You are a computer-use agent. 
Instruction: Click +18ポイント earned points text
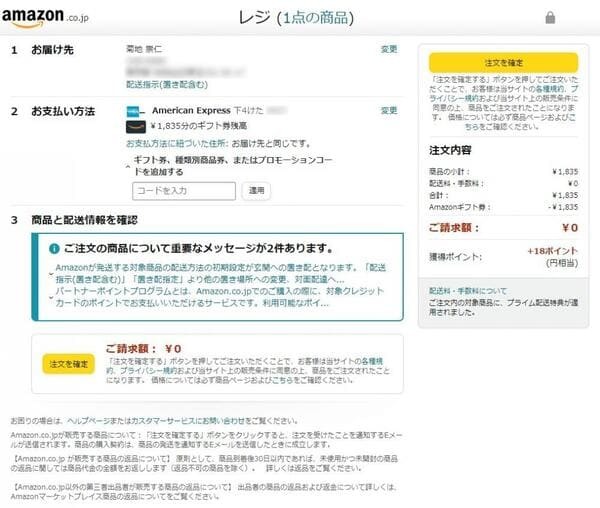(x=552, y=251)
